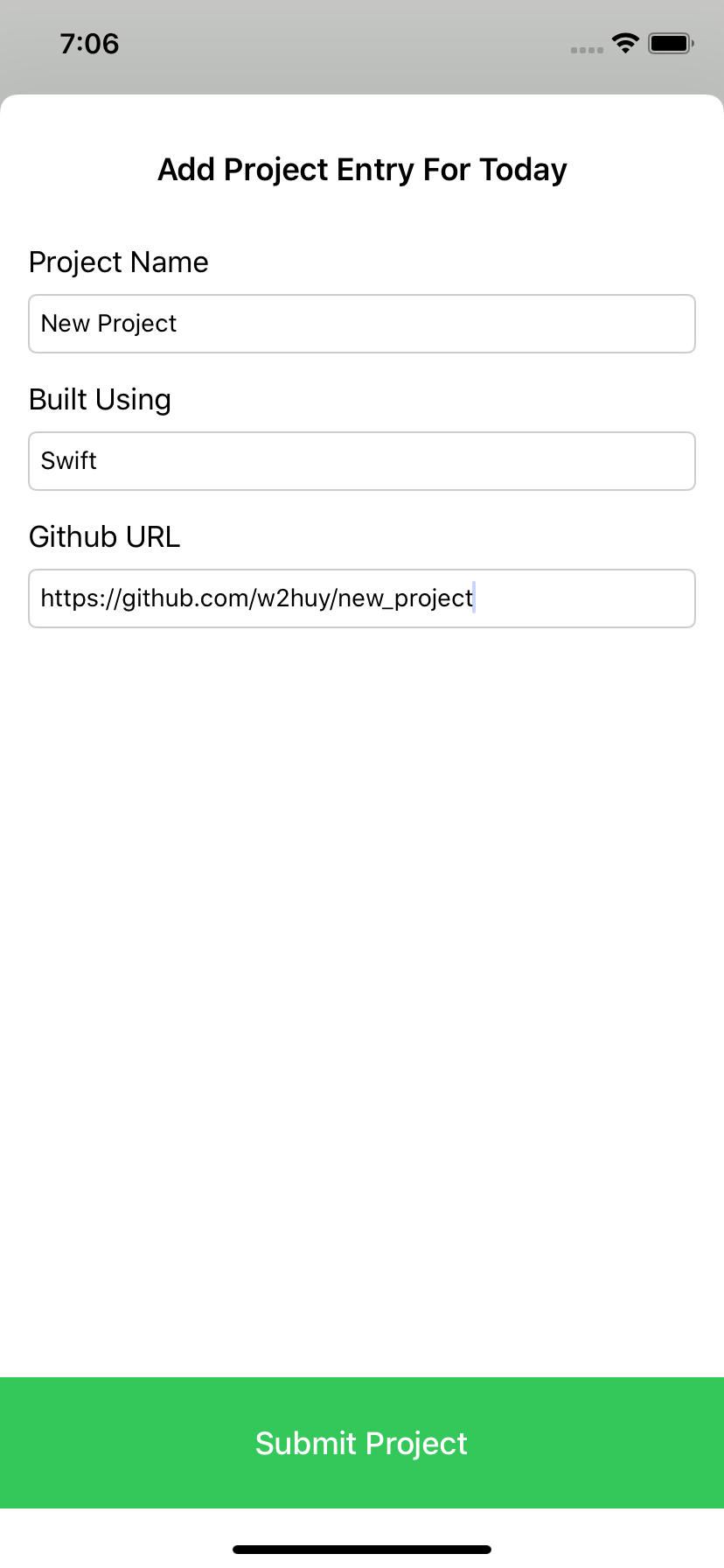Tap the cellular signal dots
The image size is (724, 1568).
[587, 50]
